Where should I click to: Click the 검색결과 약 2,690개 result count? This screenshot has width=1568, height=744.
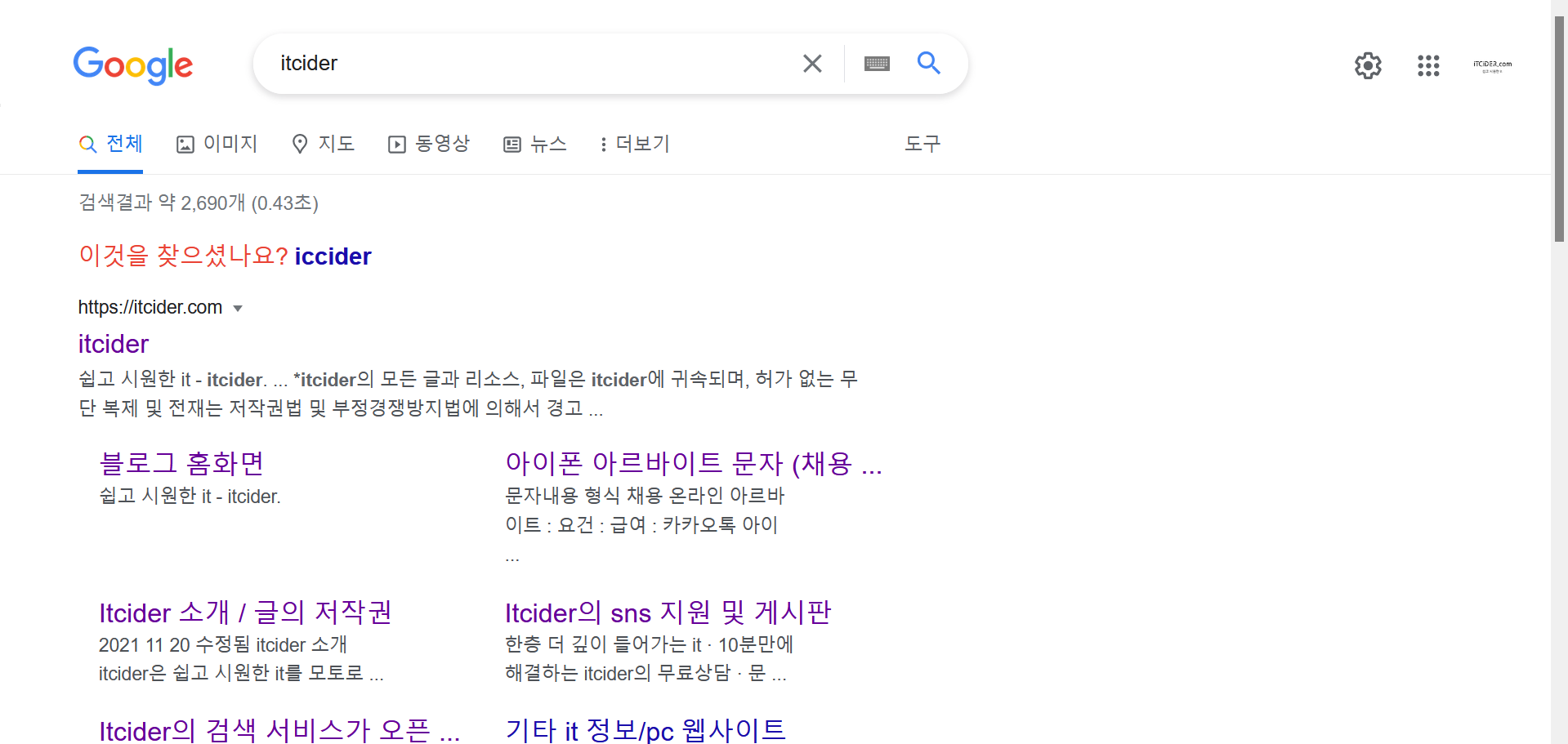click(x=199, y=203)
